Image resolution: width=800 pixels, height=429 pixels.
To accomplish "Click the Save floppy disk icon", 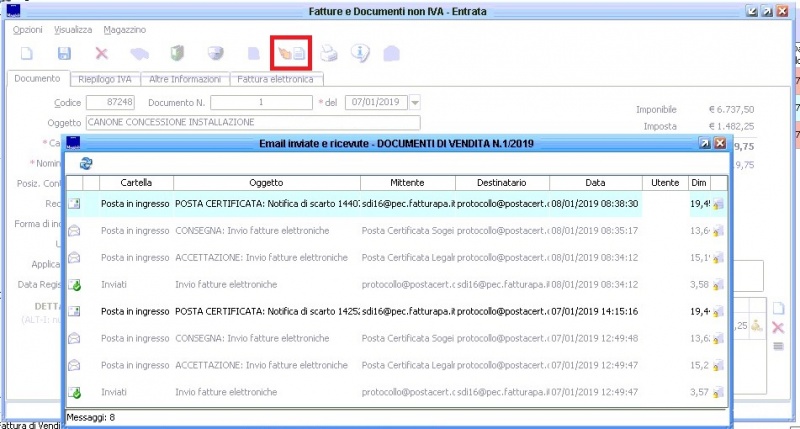I will coord(64,53).
